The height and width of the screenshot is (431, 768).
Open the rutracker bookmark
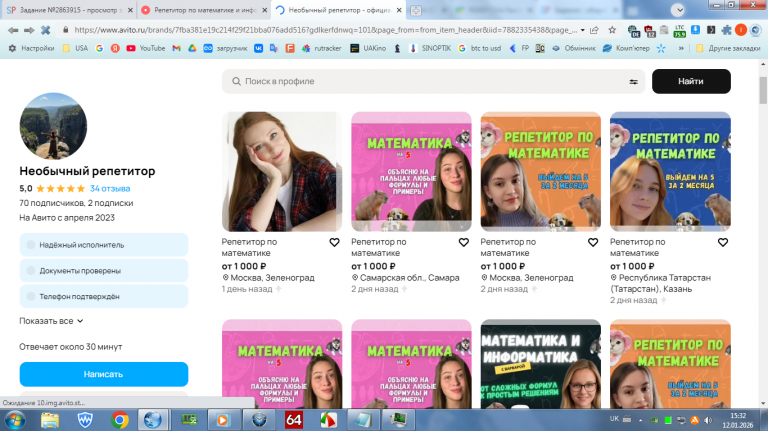pyautogui.click(x=321, y=48)
